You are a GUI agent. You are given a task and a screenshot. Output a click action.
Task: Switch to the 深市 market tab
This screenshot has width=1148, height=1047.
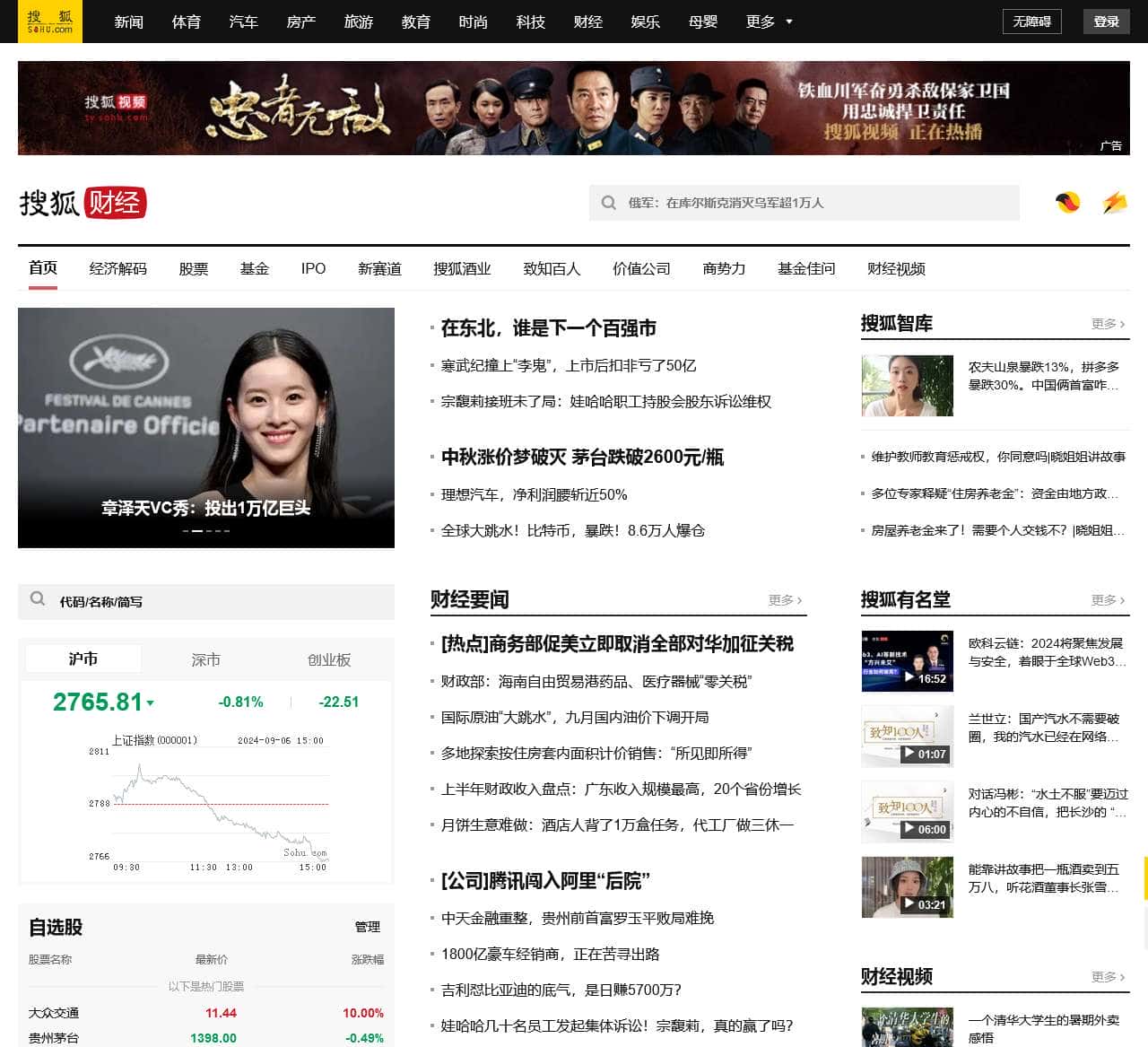pyautogui.click(x=205, y=659)
